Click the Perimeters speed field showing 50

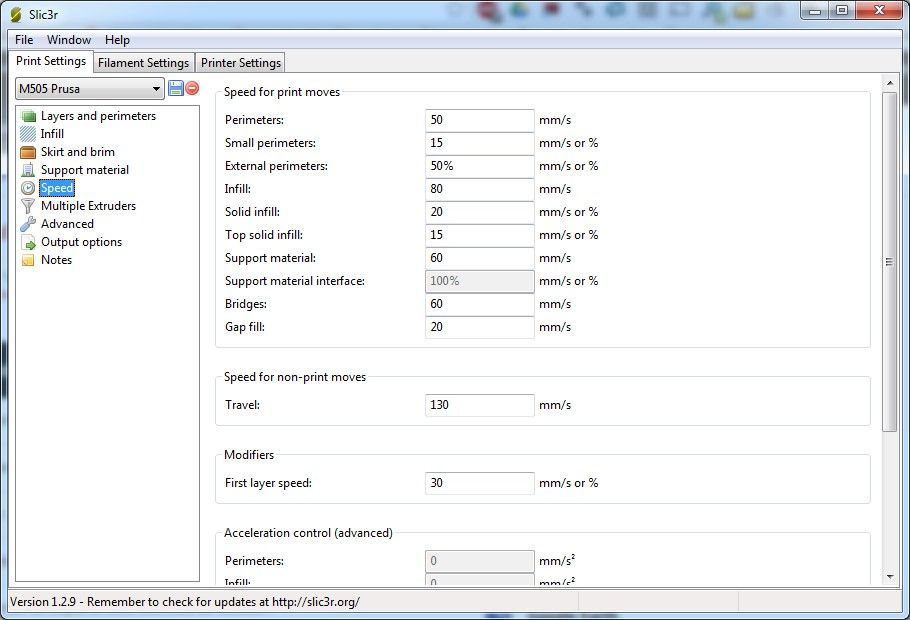pyautogui.click(x=479, y=120)
